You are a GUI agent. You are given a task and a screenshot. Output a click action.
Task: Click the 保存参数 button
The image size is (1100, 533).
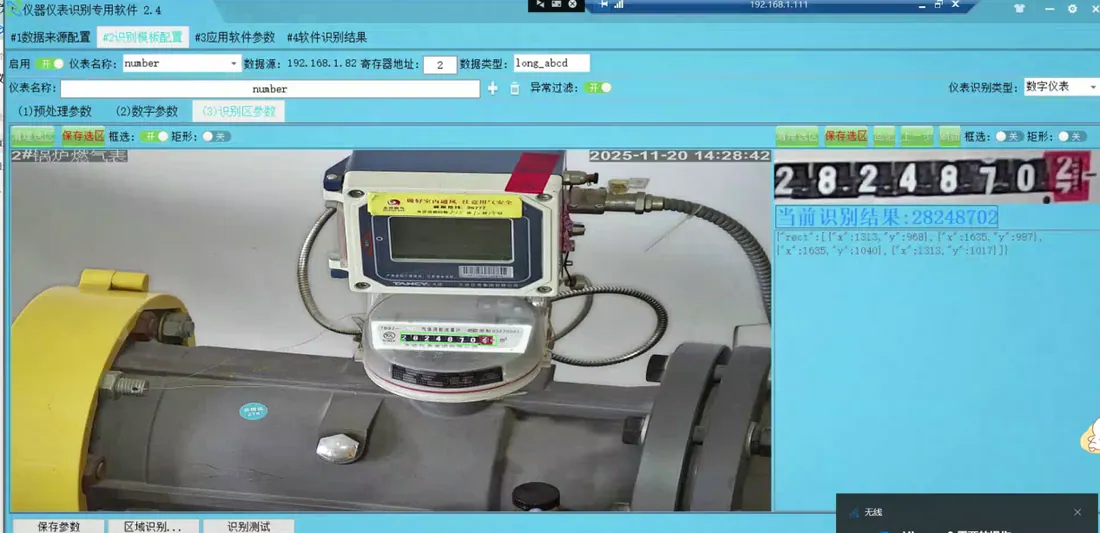click(59, 526)
